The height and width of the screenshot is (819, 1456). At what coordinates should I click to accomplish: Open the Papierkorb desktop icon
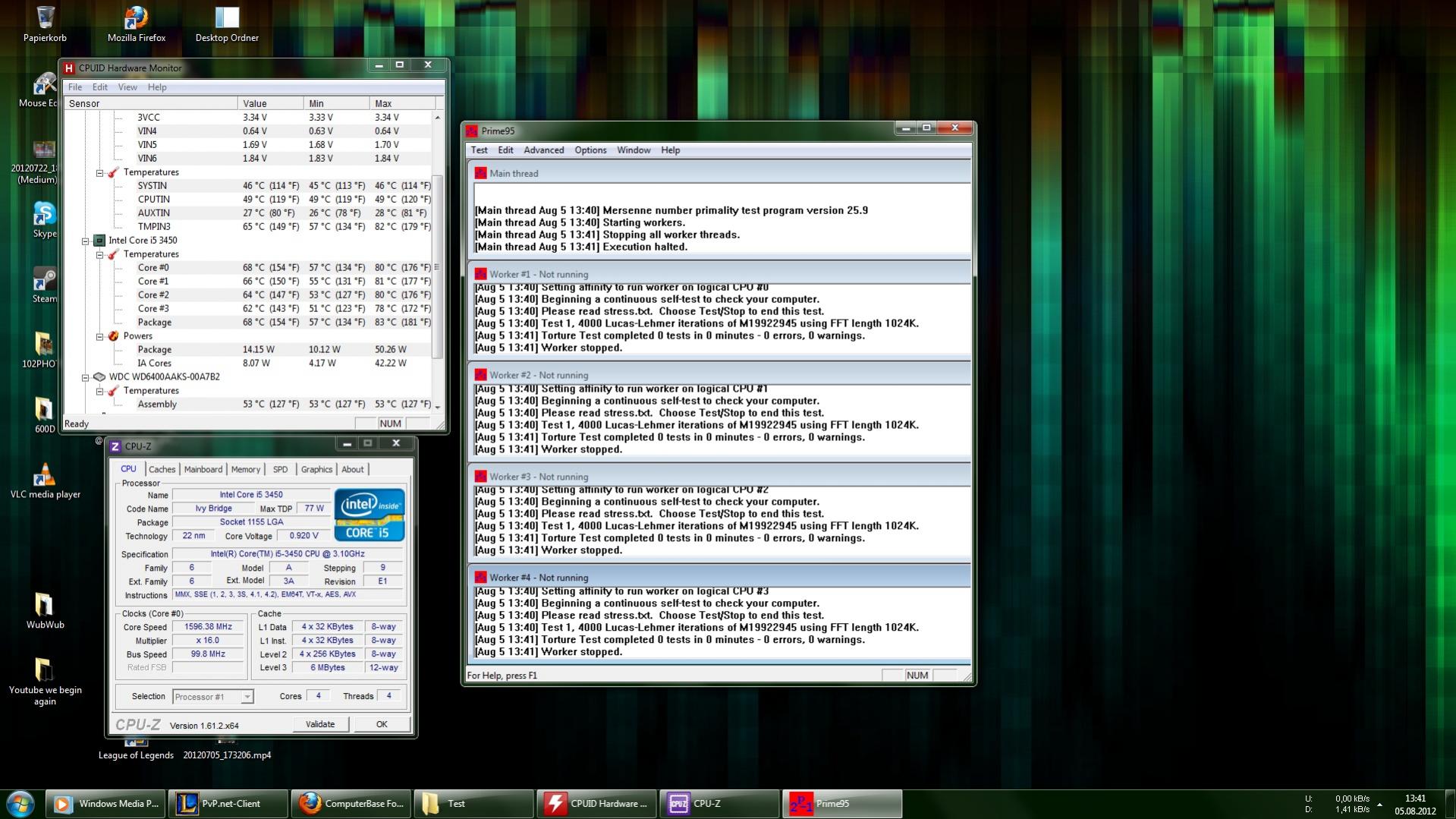[x=45, y=23]
